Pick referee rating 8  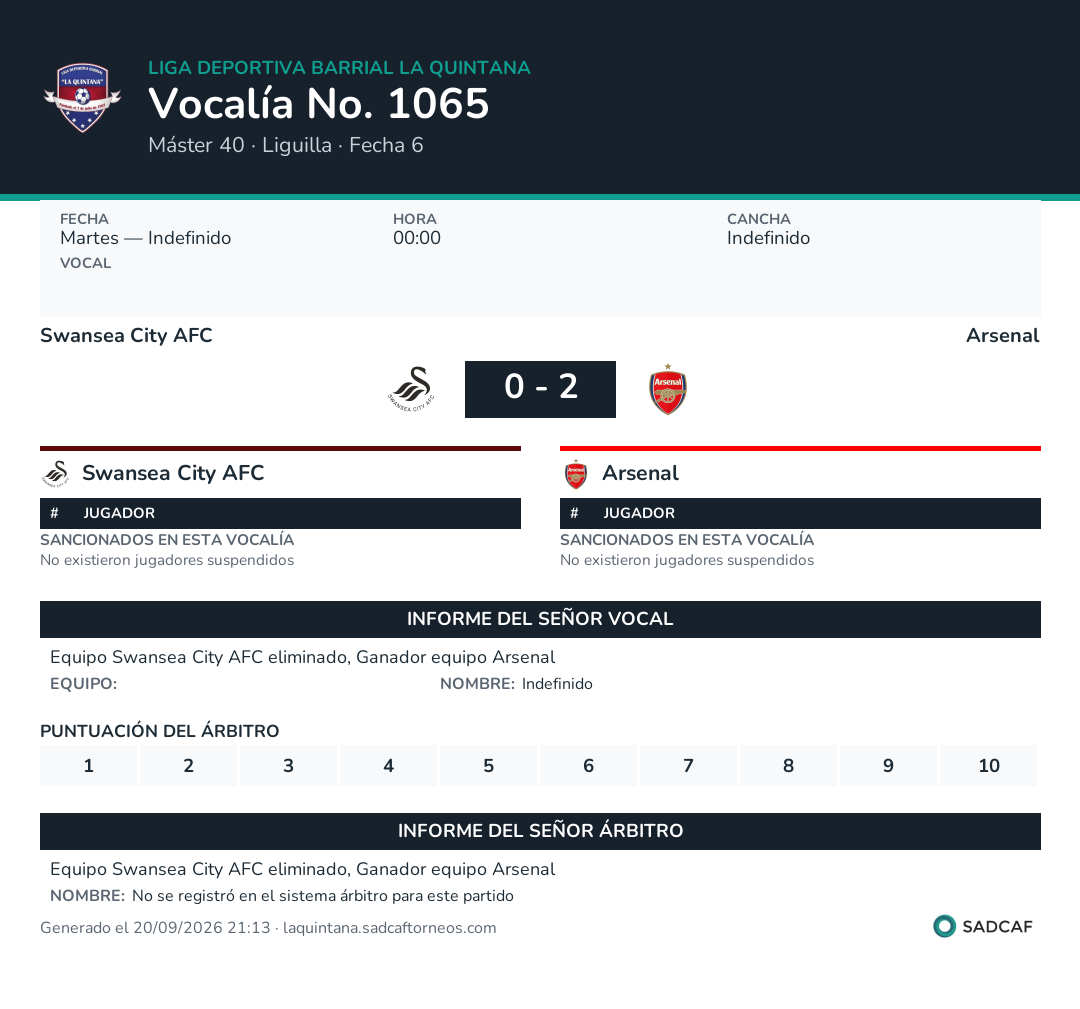[x=788, y=765]
